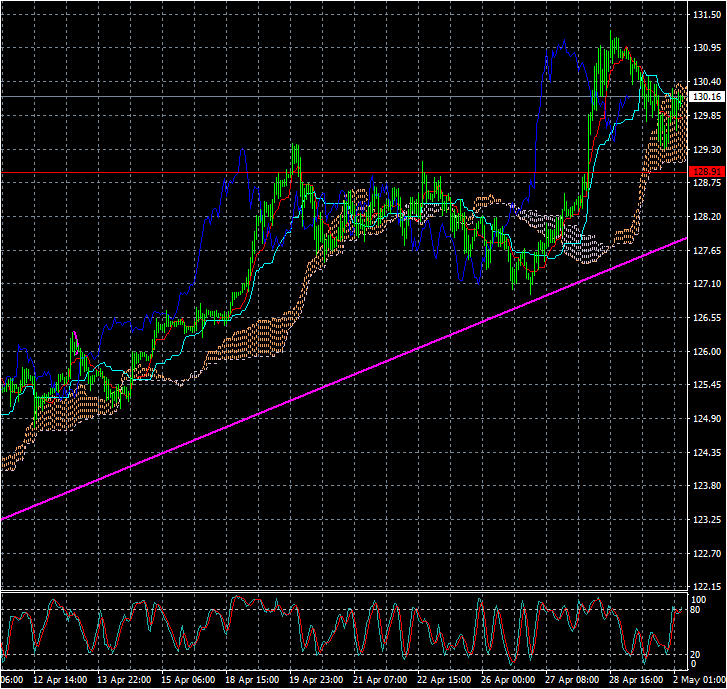Click the oscillator scale value 20
This screenshot has width=727, height=689.
pos(695,655)
